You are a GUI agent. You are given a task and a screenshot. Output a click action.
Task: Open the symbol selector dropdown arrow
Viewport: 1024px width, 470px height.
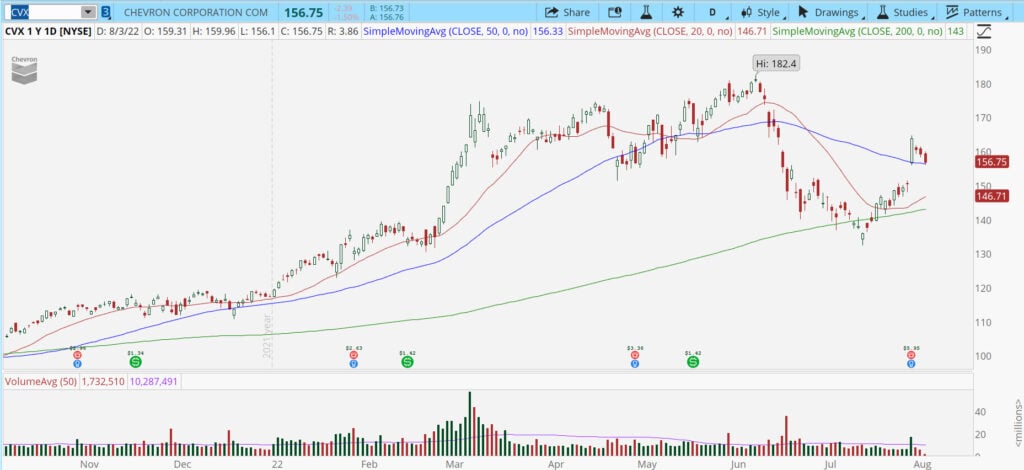pyautogui.click(x=89, y=12)
